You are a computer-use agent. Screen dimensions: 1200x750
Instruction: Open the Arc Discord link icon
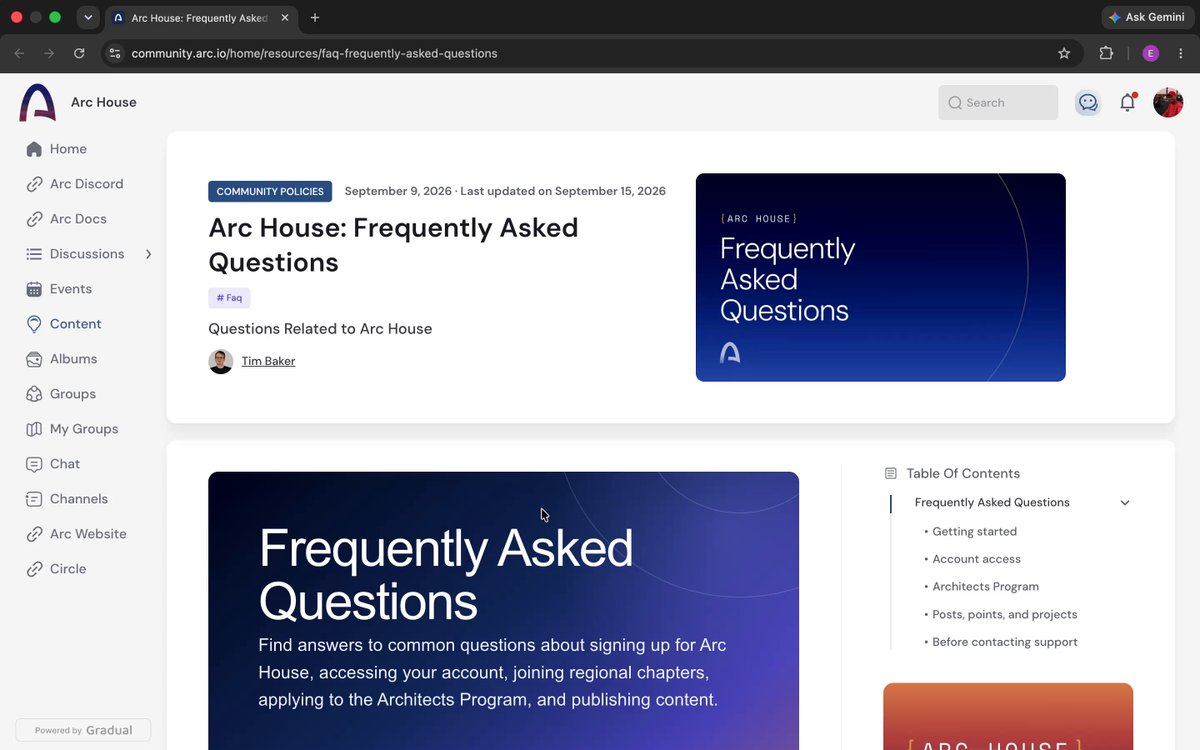coord(34,184)
